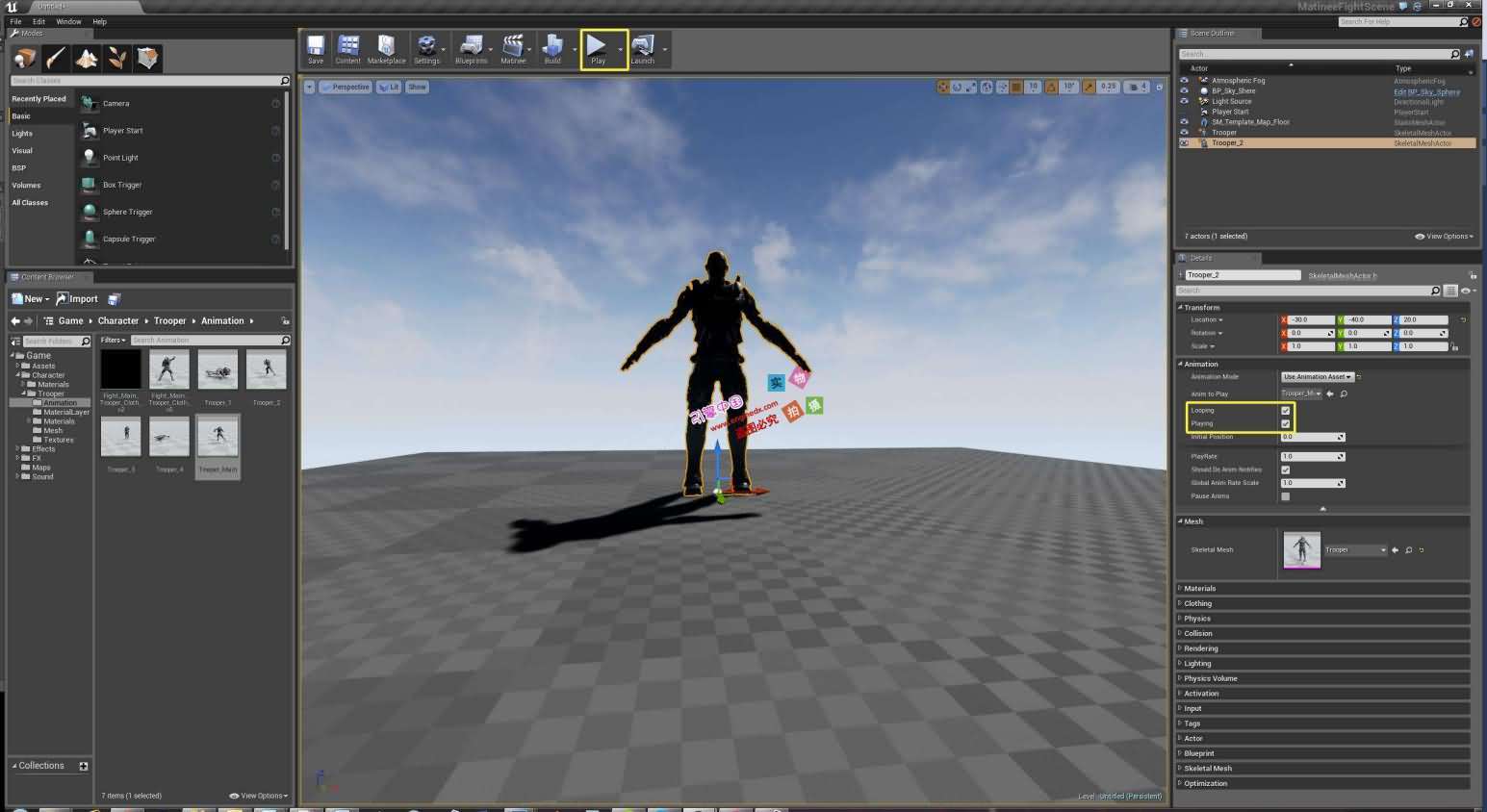Expand the Materials section in Details
Image resolution: width=1487 pixels, height=812 pixels.
tap(1323, 589)
